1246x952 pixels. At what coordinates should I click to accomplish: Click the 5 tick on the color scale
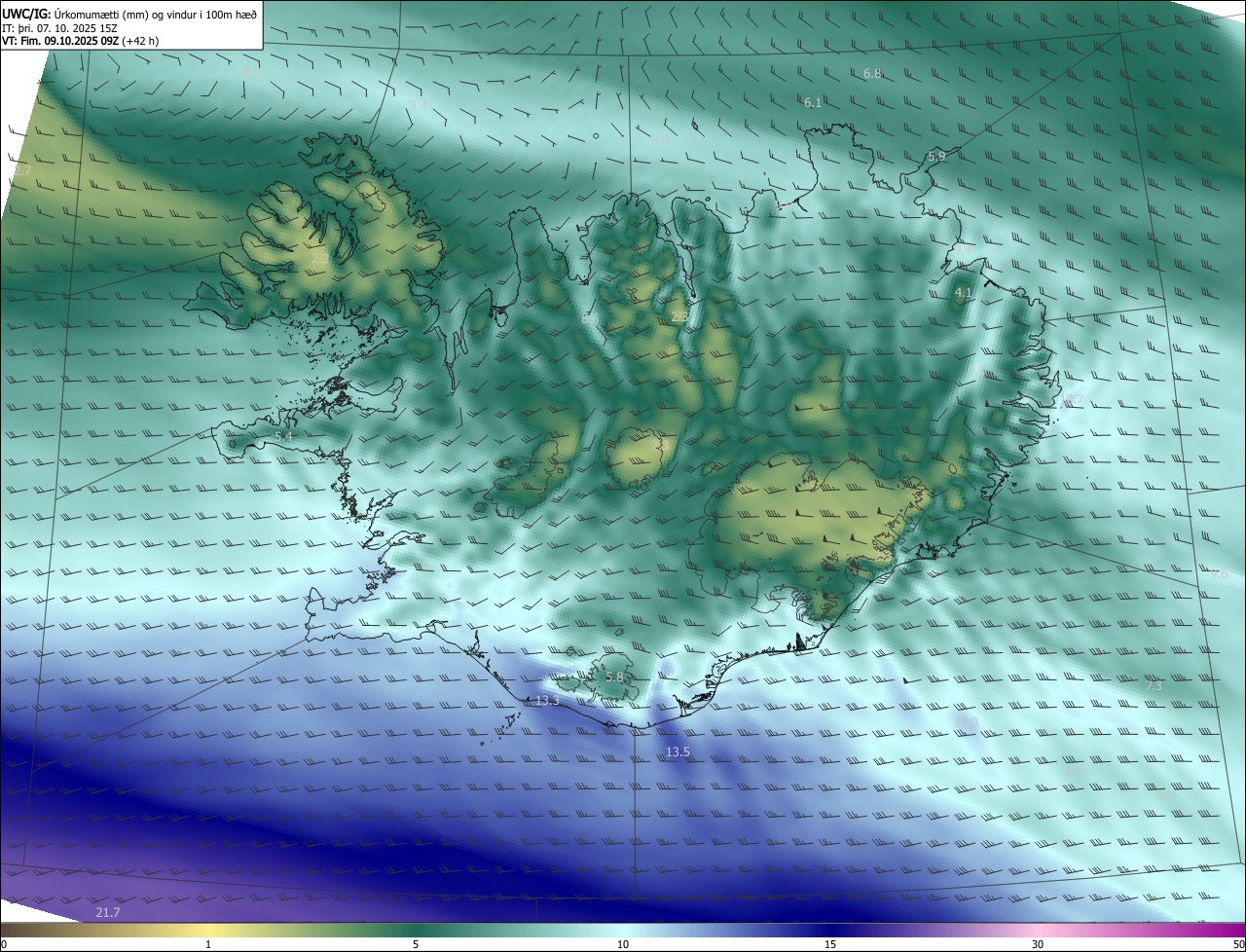tap(416, 944)
